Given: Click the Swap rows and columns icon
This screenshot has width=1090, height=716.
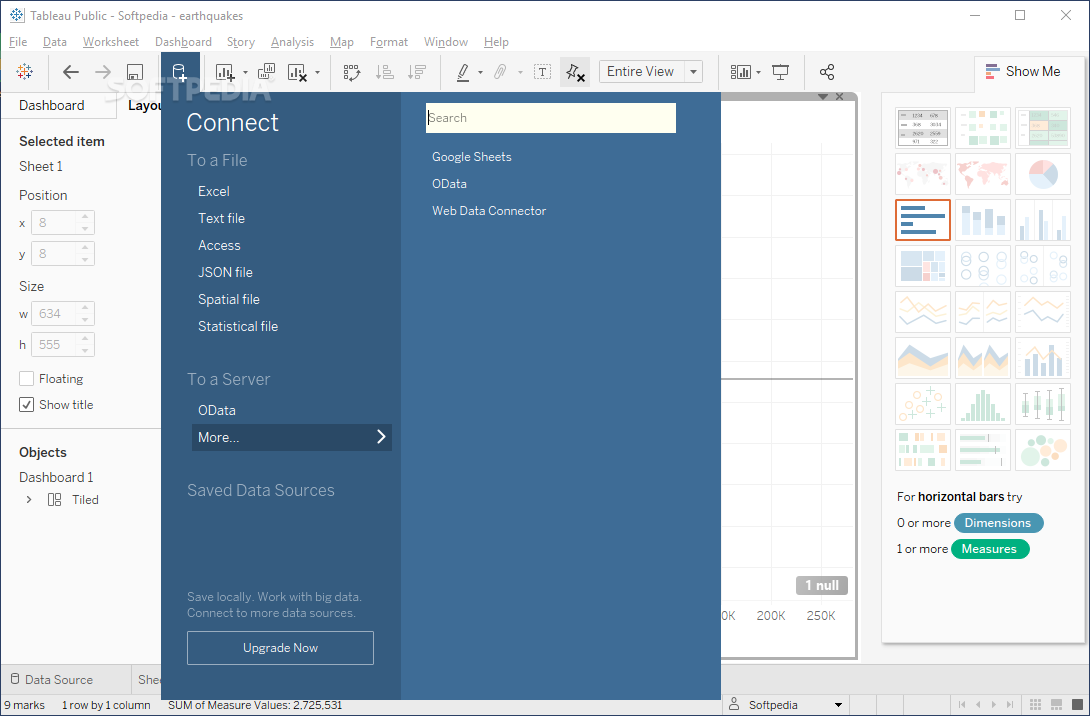Looking at the screenshot, I should pyautogui.click(x=352, y=72).
